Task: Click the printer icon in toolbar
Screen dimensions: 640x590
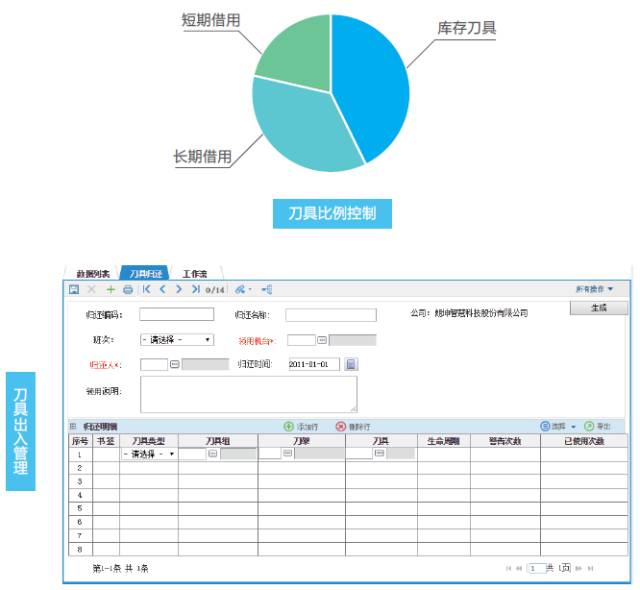Action: pyautogui.click(x=128, y=290)
